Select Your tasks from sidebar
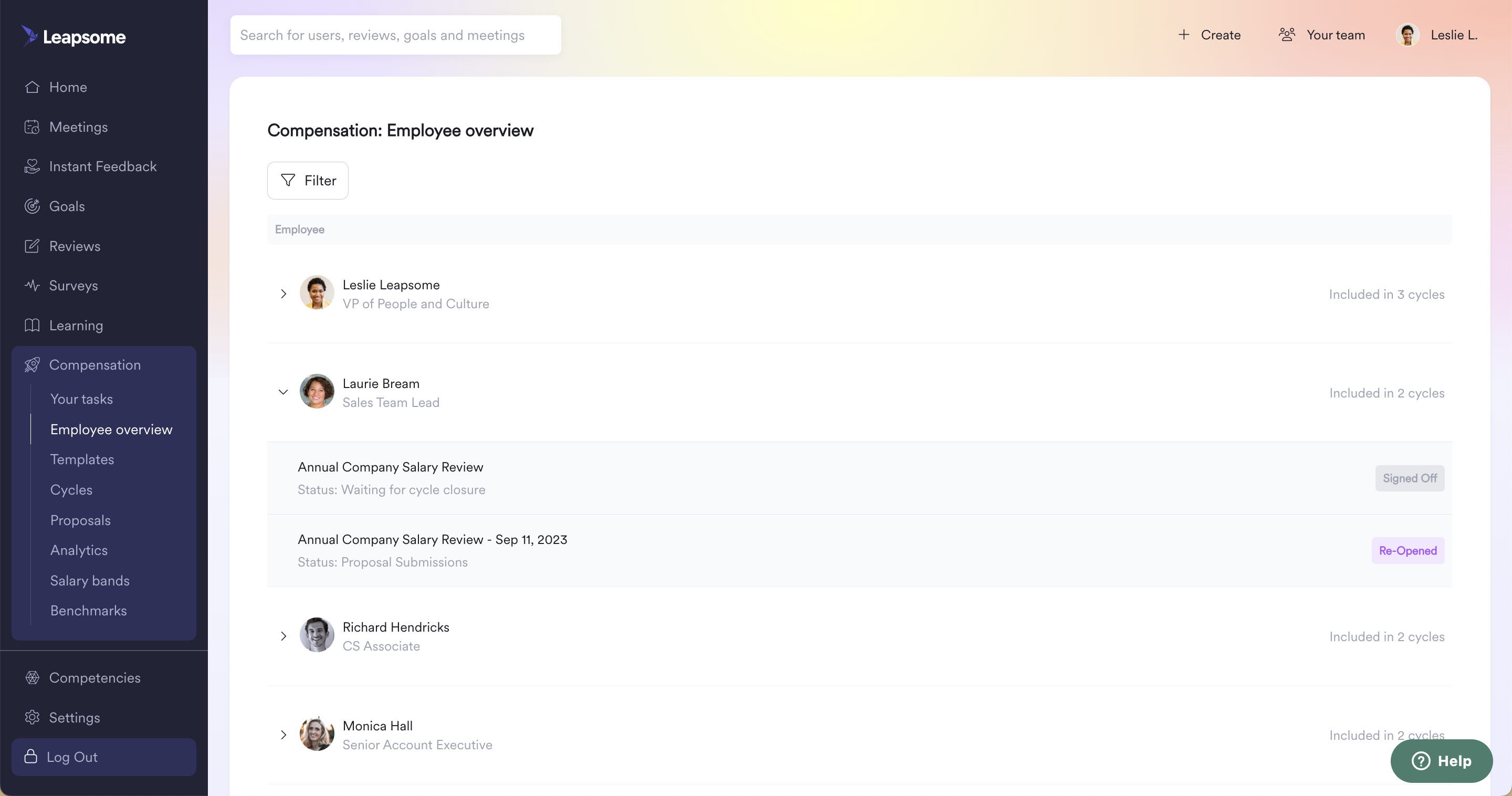The width and height of the screenshot is (1512, 796). tap(81, 398)
